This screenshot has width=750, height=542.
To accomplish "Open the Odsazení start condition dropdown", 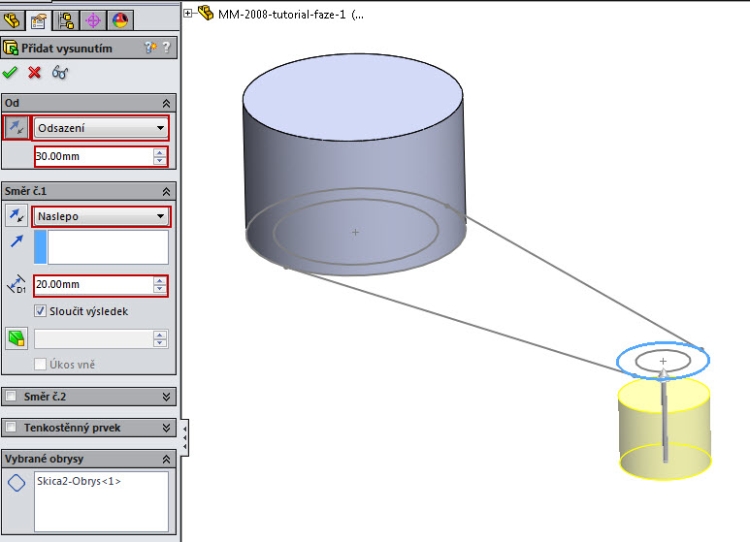I will click(x=101, y=128).
